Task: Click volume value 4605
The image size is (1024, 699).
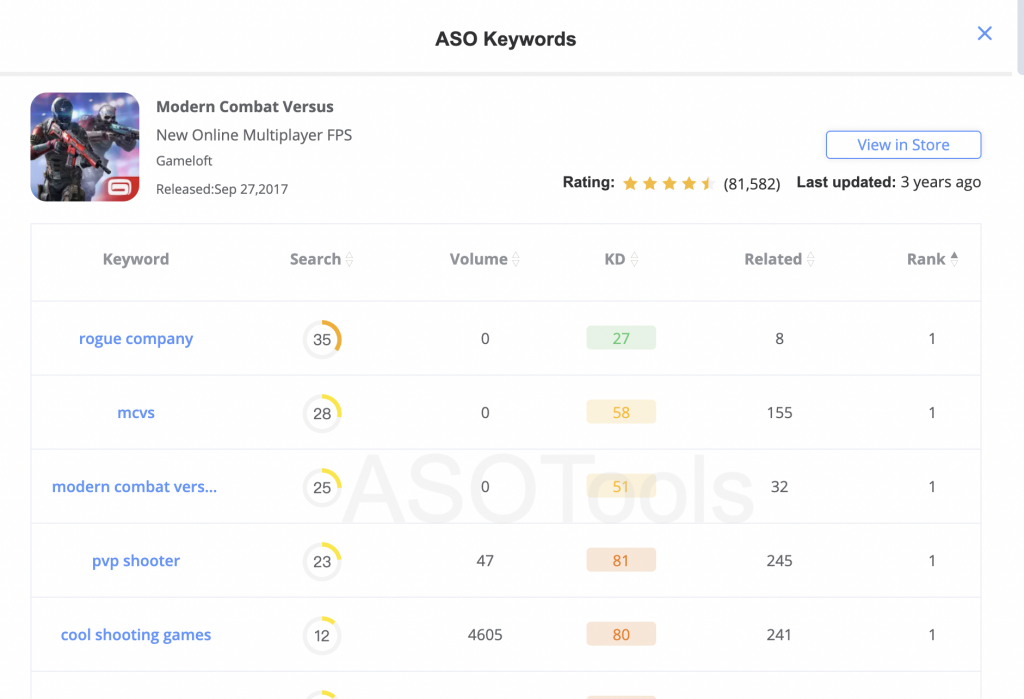Action: pyautogui.click(x=485, y=634)
